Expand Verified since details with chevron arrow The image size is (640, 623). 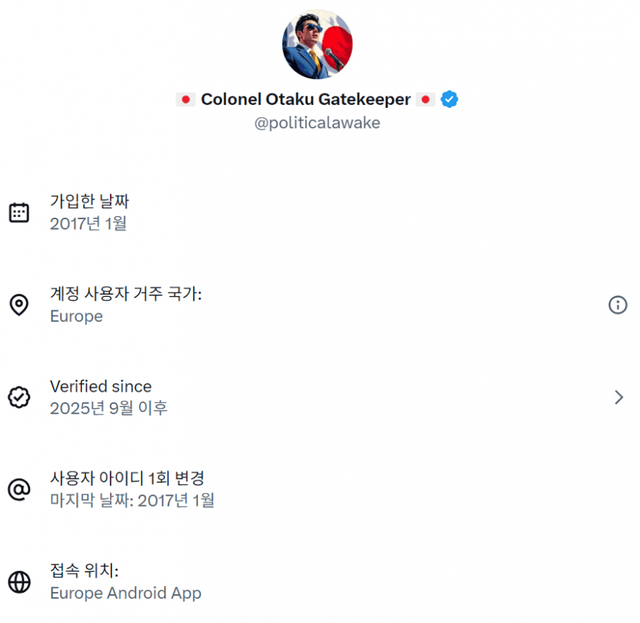[619, 397]
